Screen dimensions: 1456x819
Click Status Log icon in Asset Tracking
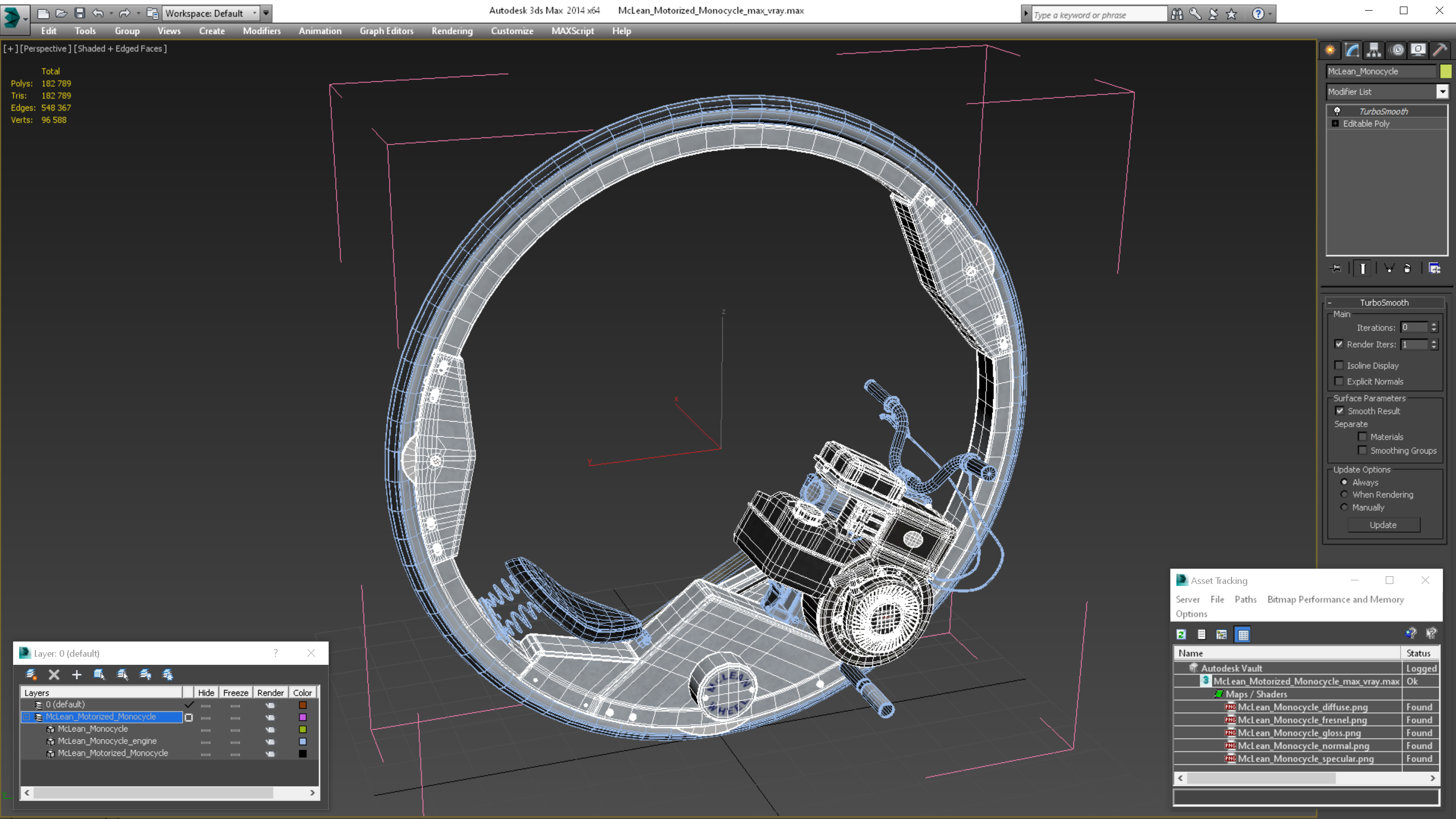click(x=1202, y=635)
